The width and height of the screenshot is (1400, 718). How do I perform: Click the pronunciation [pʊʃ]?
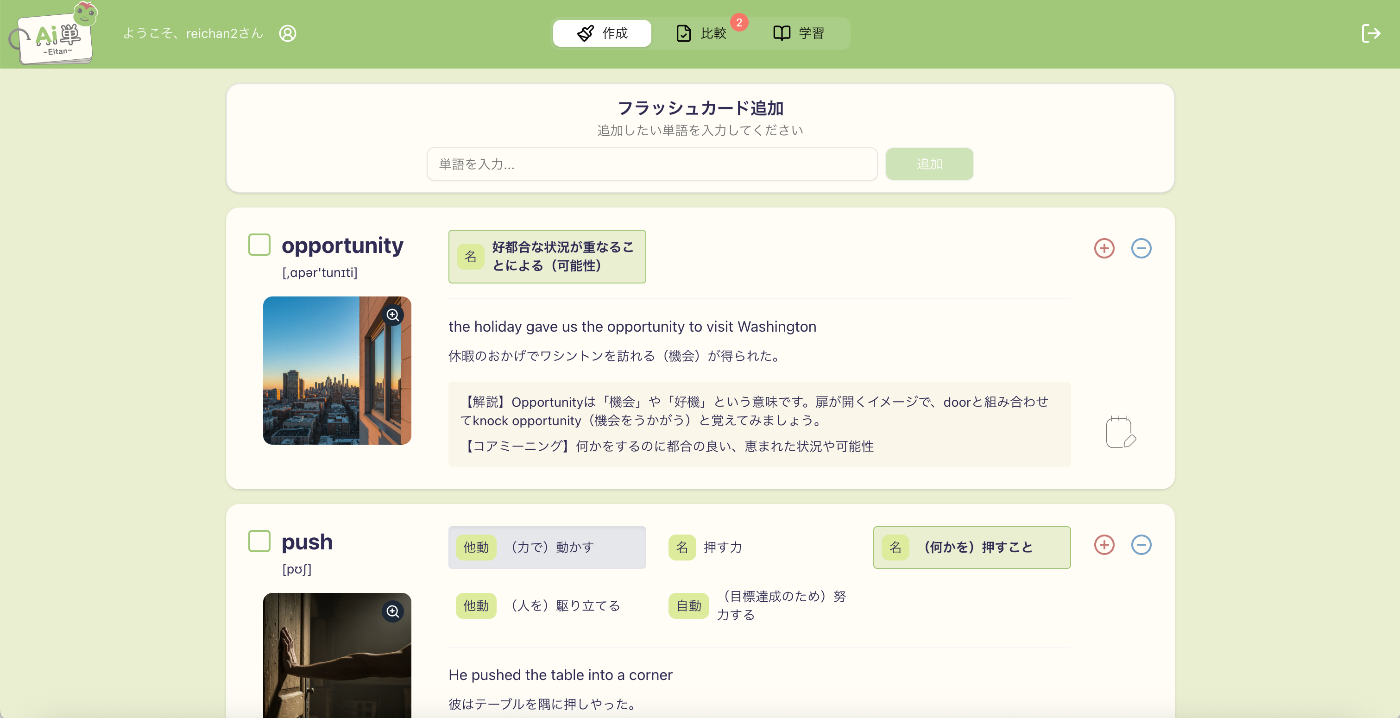tap(297, 569)
